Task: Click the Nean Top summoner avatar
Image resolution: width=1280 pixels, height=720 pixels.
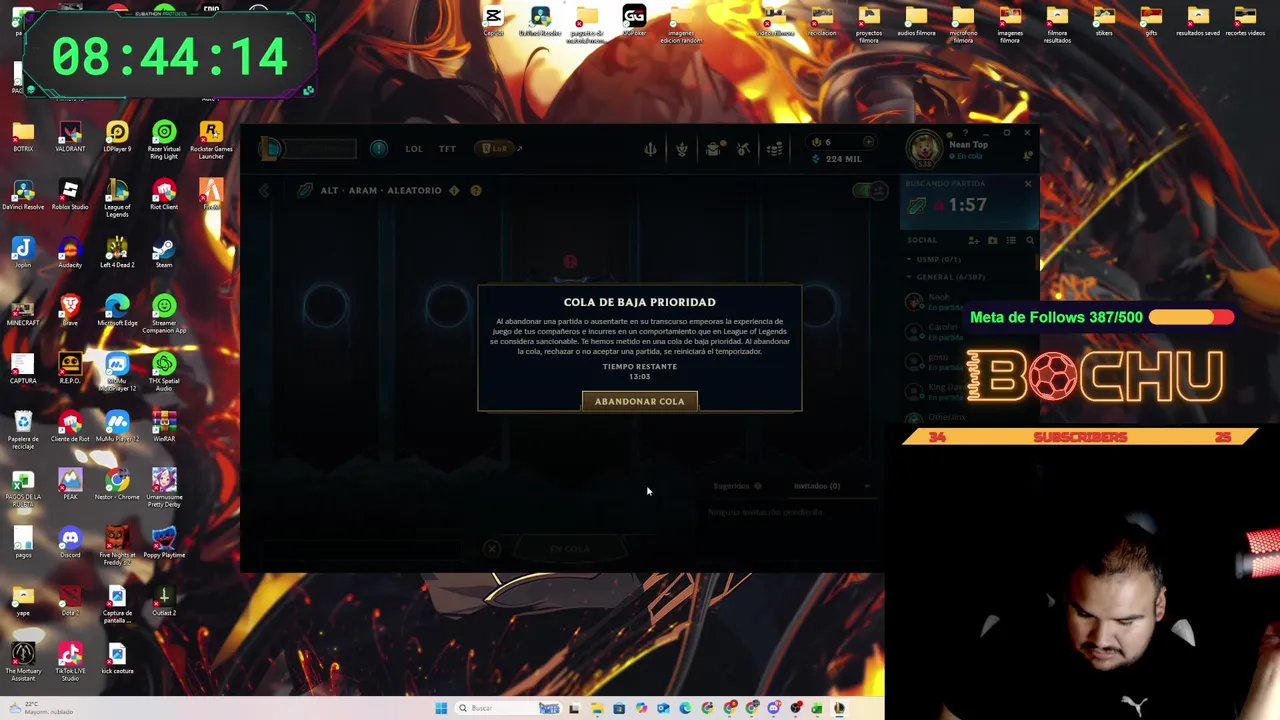Action: coord(925,149)
